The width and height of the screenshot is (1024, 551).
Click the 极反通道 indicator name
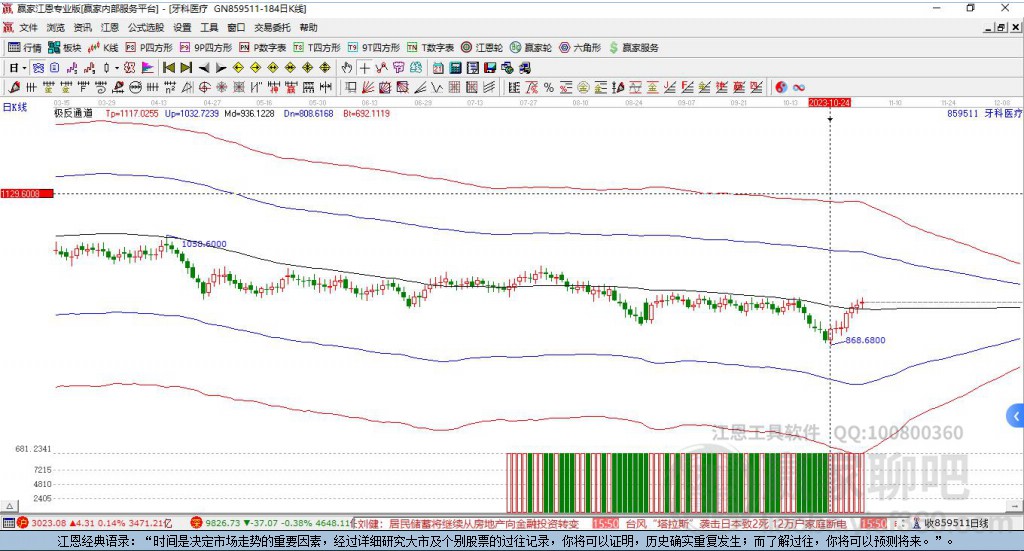pyautogui.click(x=73, y=114)
